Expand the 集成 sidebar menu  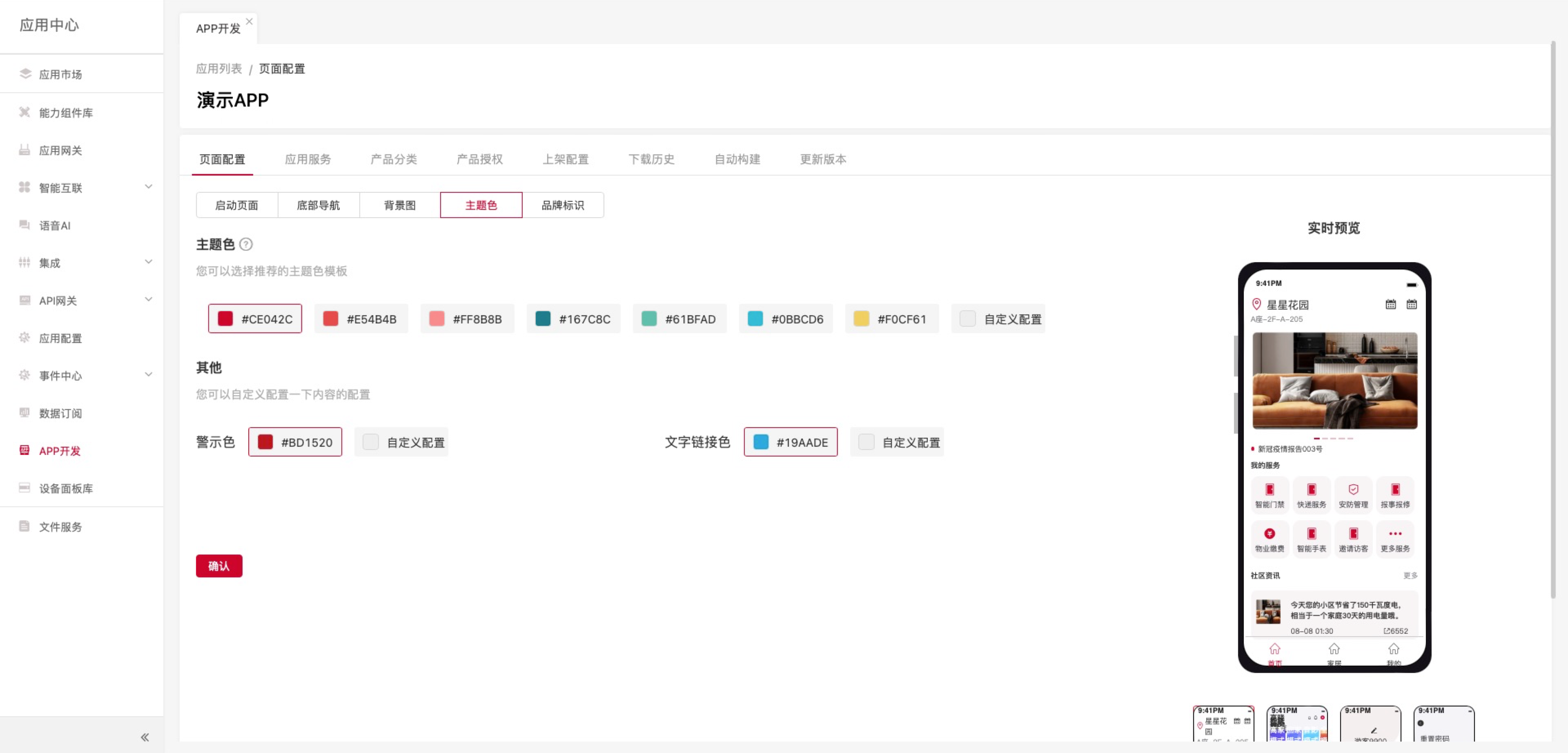pos(148,262)
